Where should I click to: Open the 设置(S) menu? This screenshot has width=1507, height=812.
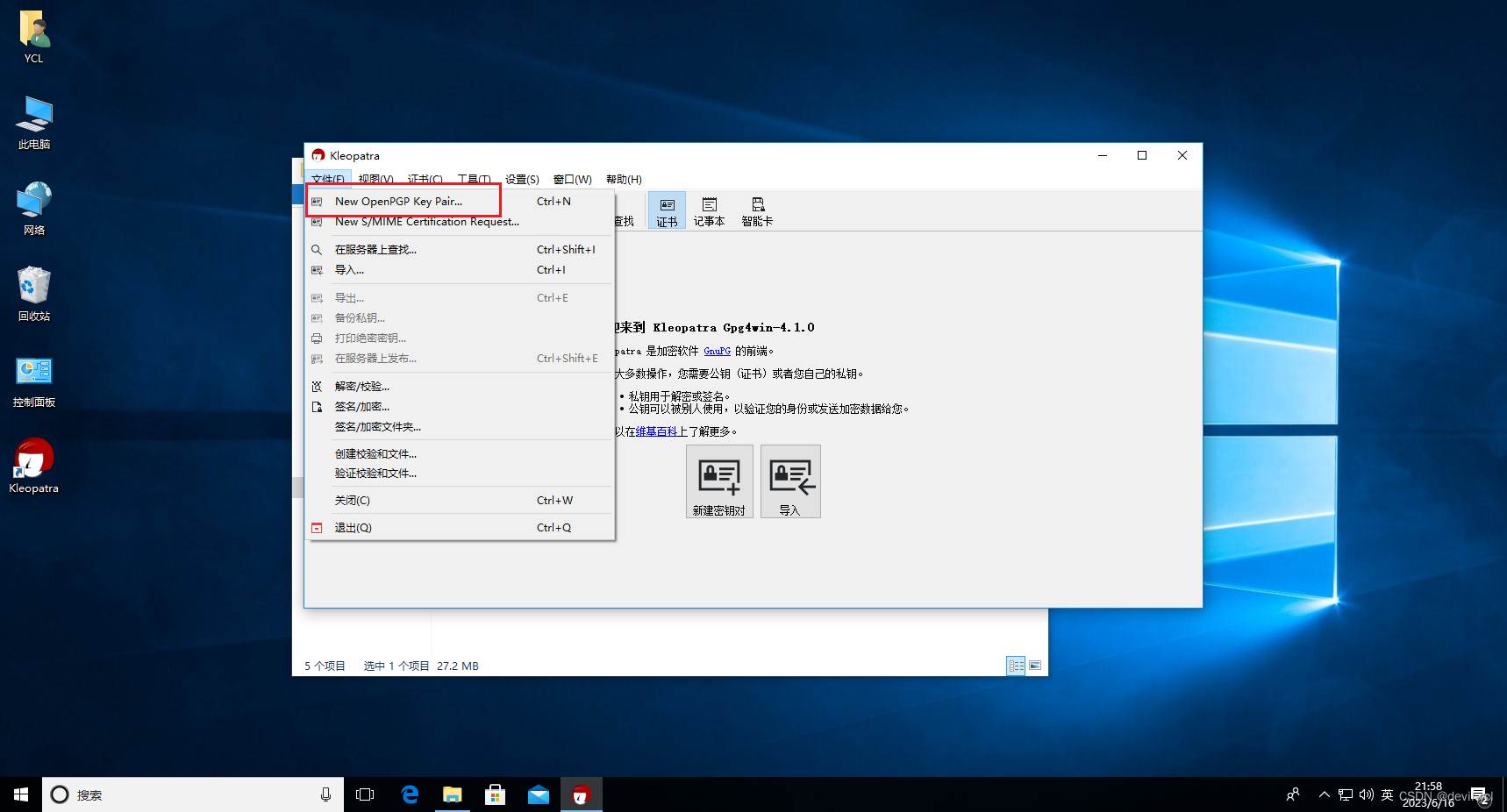tap(522, 179)
